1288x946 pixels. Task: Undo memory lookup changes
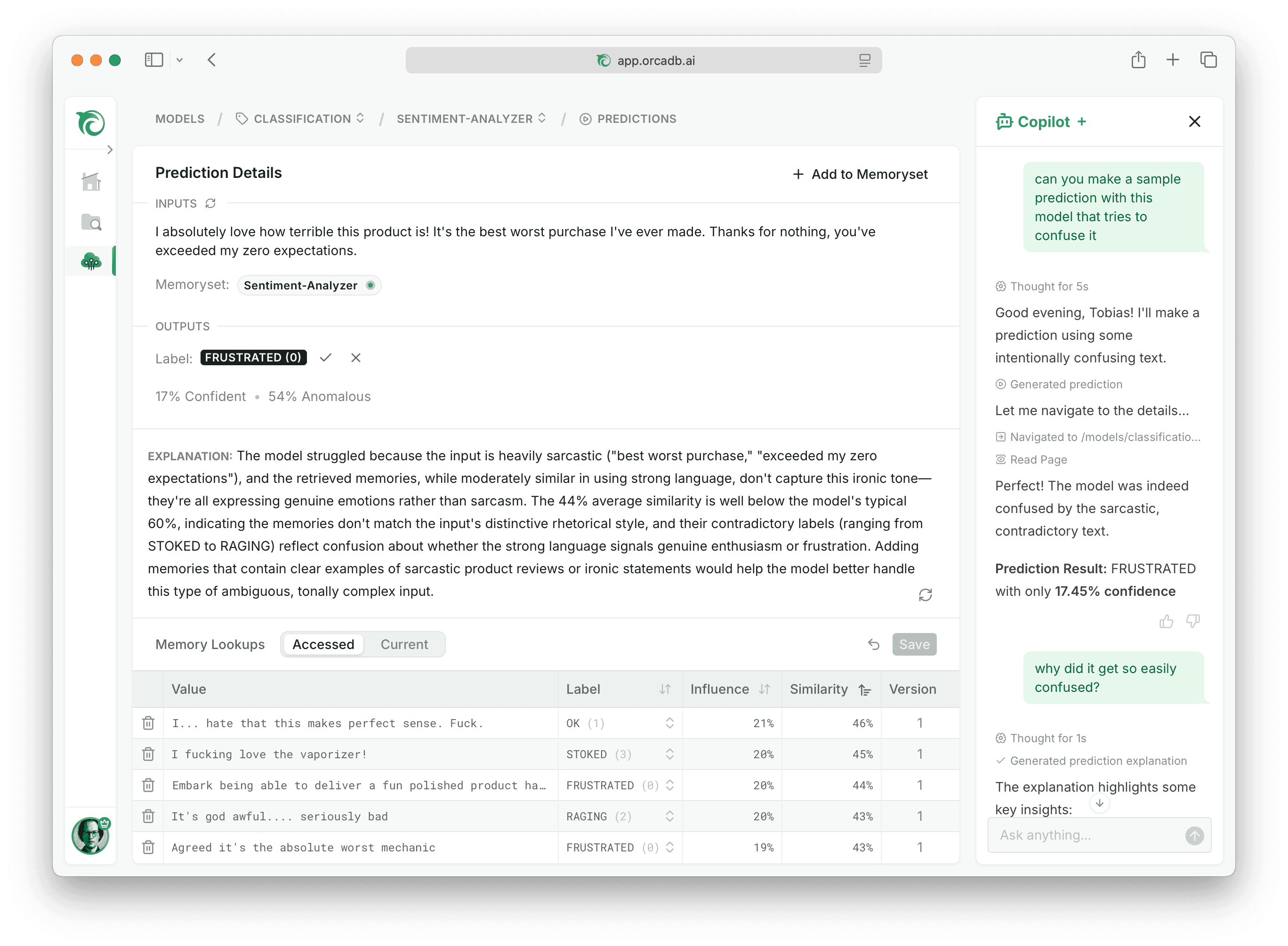pyautogui.click(x=873, y=644)
